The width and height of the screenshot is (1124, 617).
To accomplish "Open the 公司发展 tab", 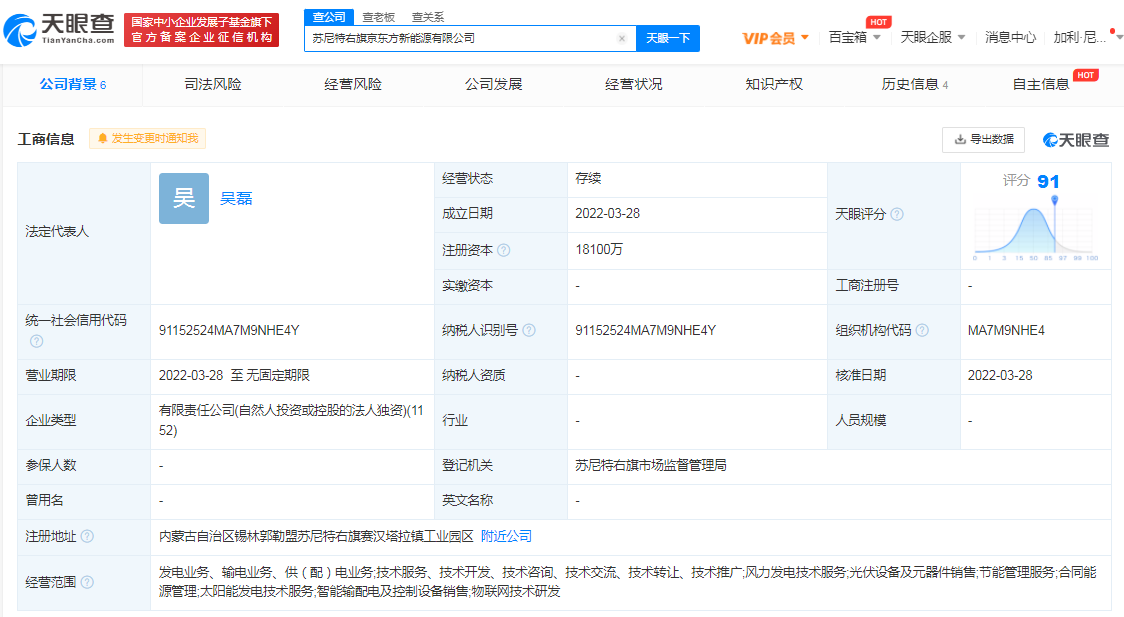I will tap(493, 85).
